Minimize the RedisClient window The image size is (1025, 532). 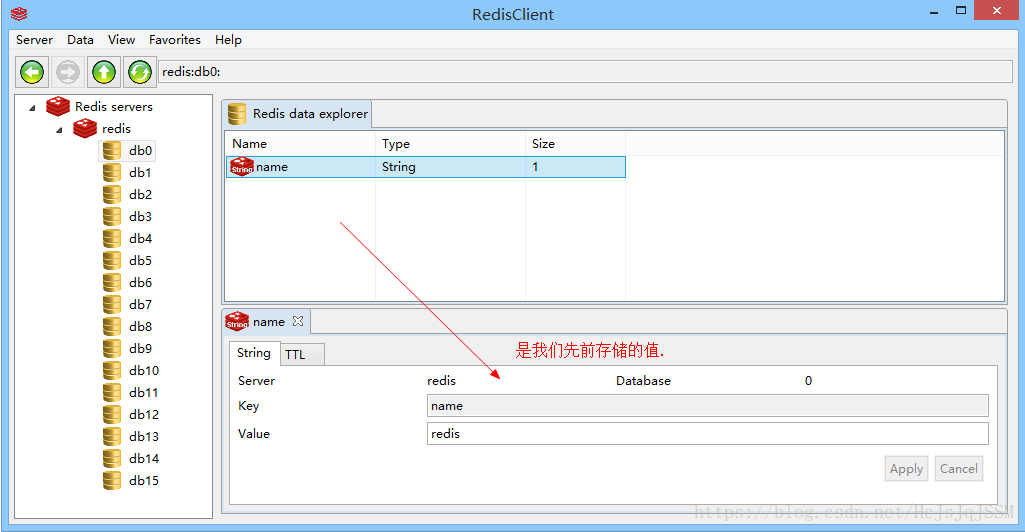[x=934, y=12]
